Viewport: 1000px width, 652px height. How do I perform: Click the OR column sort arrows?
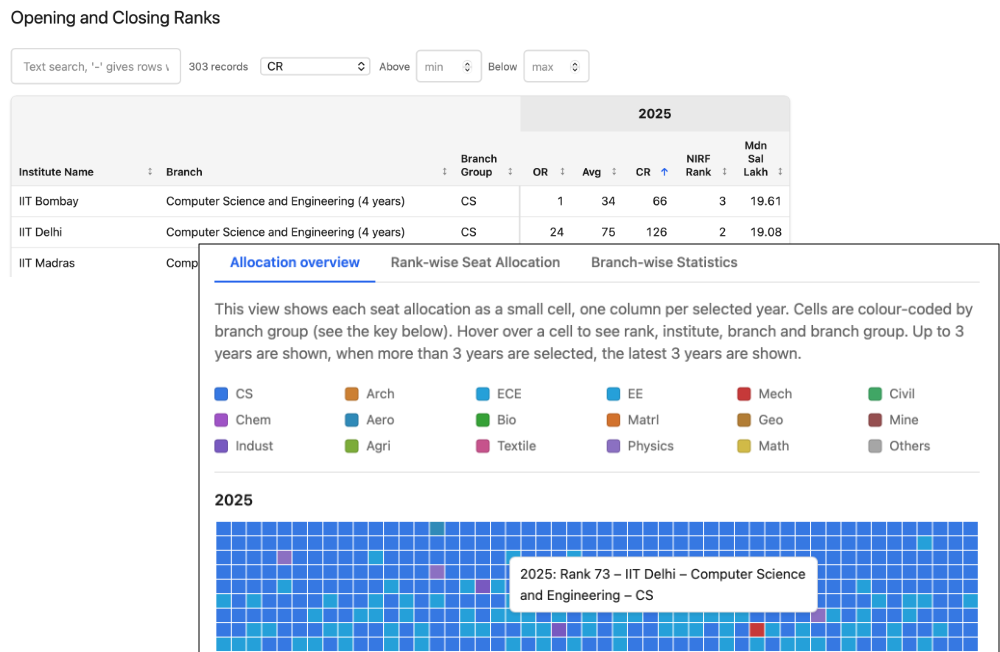click(x=562, y=172)
